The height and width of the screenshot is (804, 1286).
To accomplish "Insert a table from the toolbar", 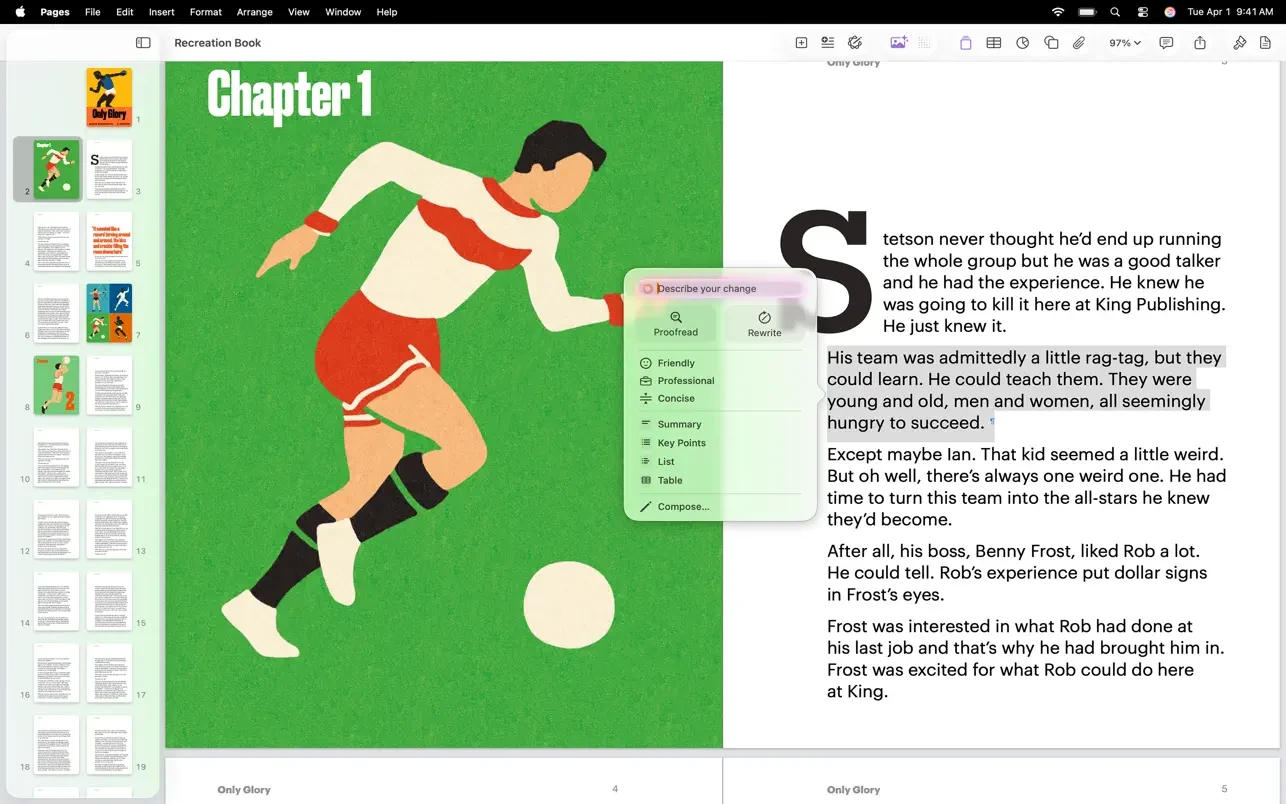I will 993,43.
